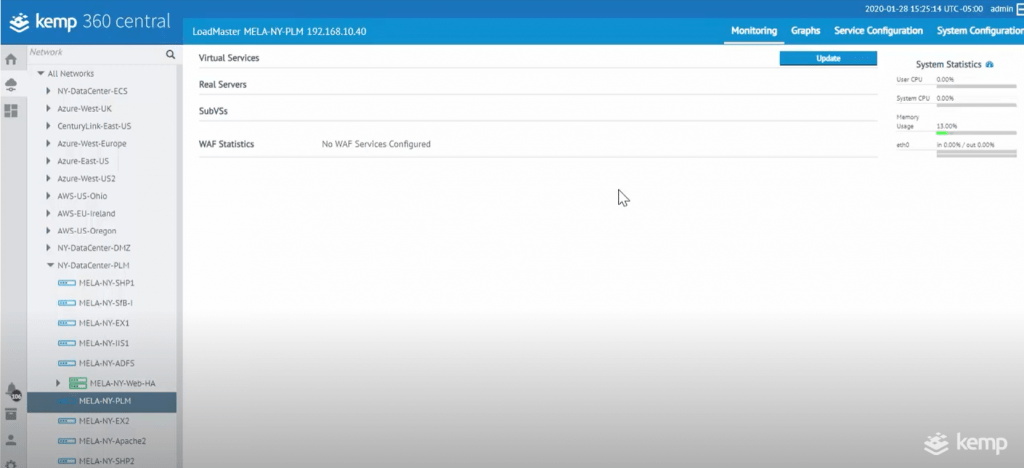Viewport: 1024px width, 468px height.
Task: Click the System Statistics heading
Action: (x=949, y=65)
